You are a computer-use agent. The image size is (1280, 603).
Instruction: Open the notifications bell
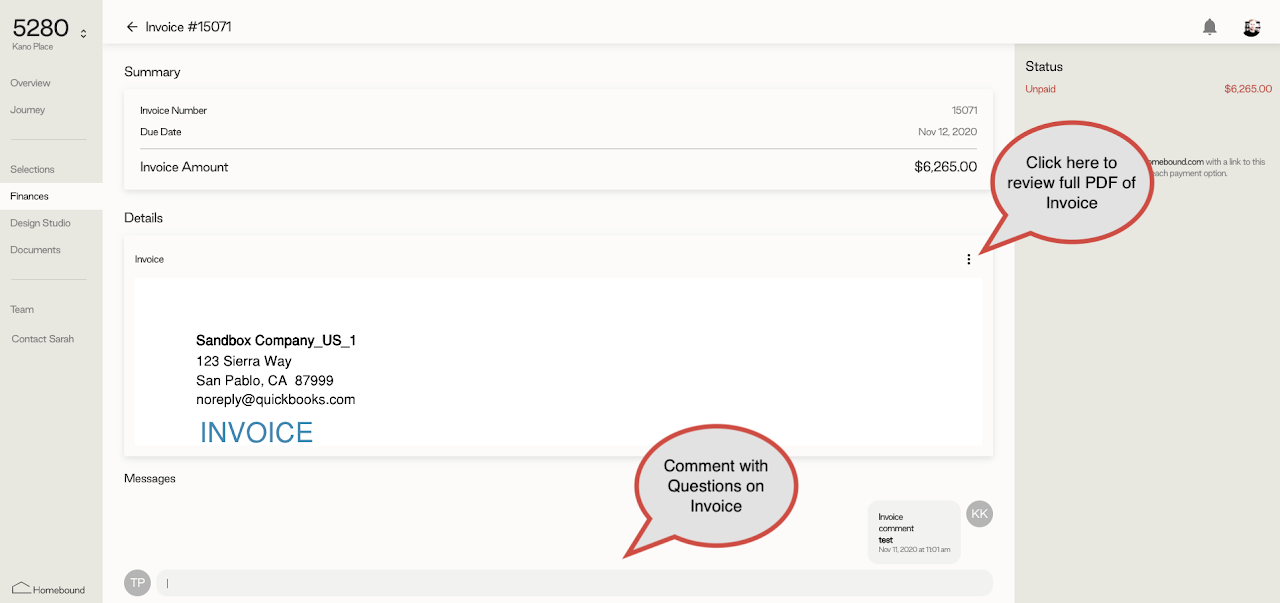[x=1210, y=27]
